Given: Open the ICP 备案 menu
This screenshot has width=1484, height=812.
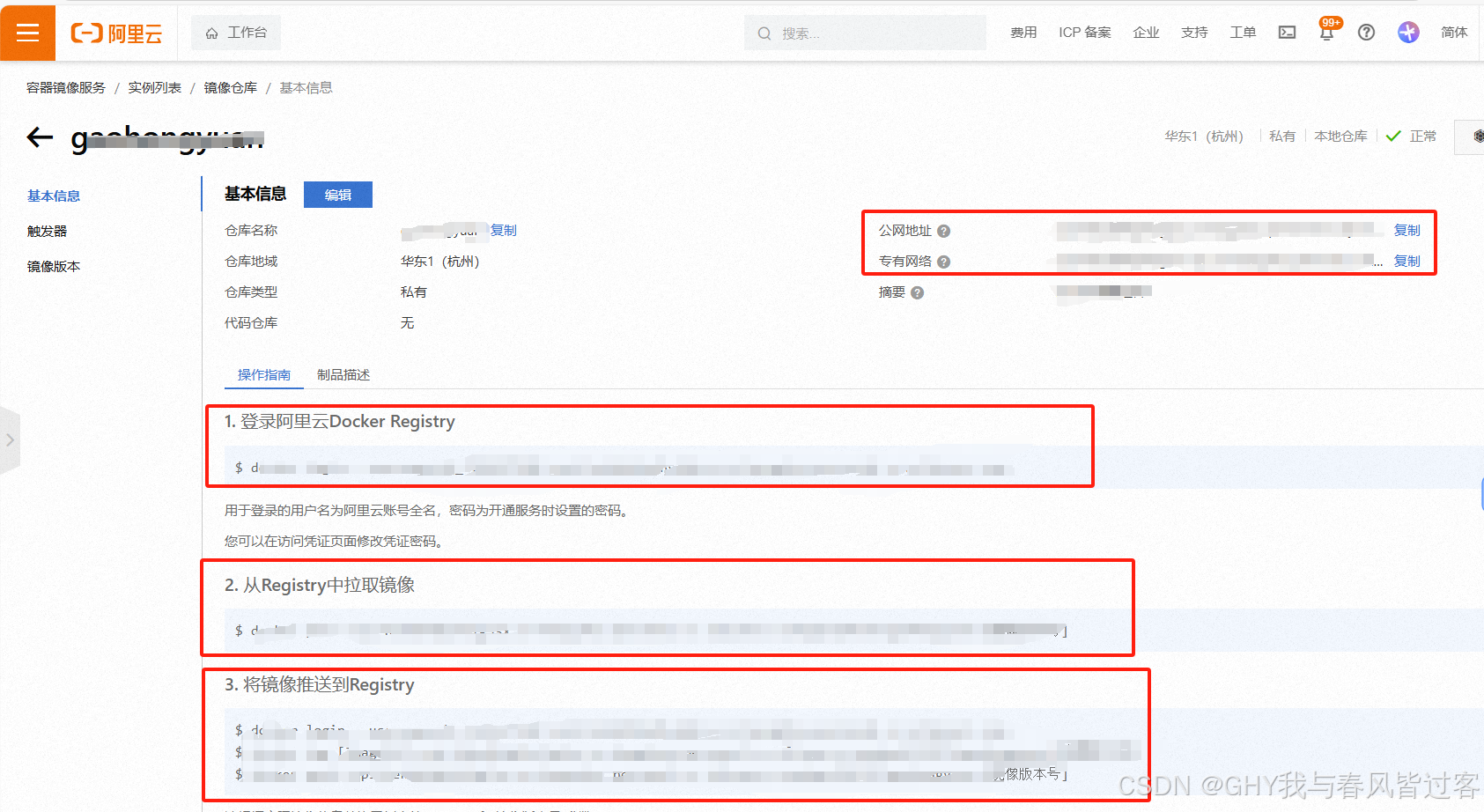Looking at the screenshot, I should point(1085,33).
